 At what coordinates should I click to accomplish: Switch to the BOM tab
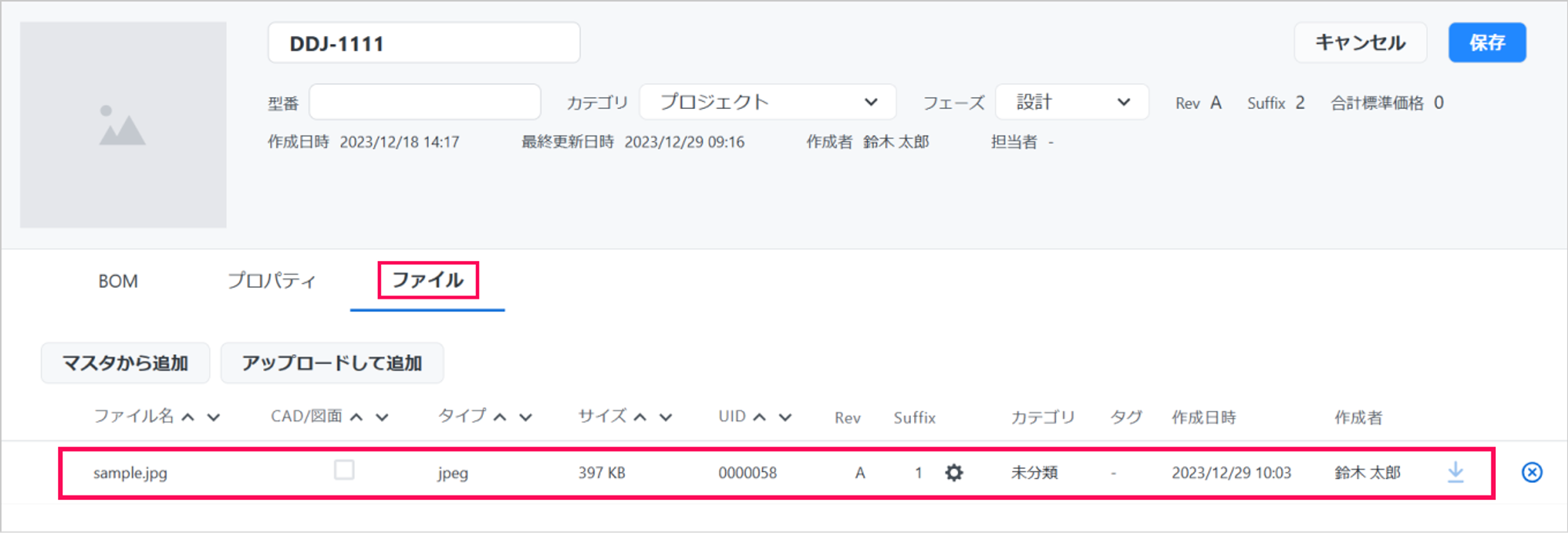coord(118,281)
